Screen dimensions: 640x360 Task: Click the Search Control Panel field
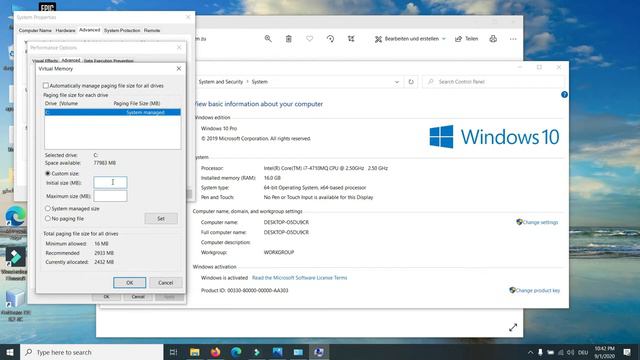click(x=493, y=82)
